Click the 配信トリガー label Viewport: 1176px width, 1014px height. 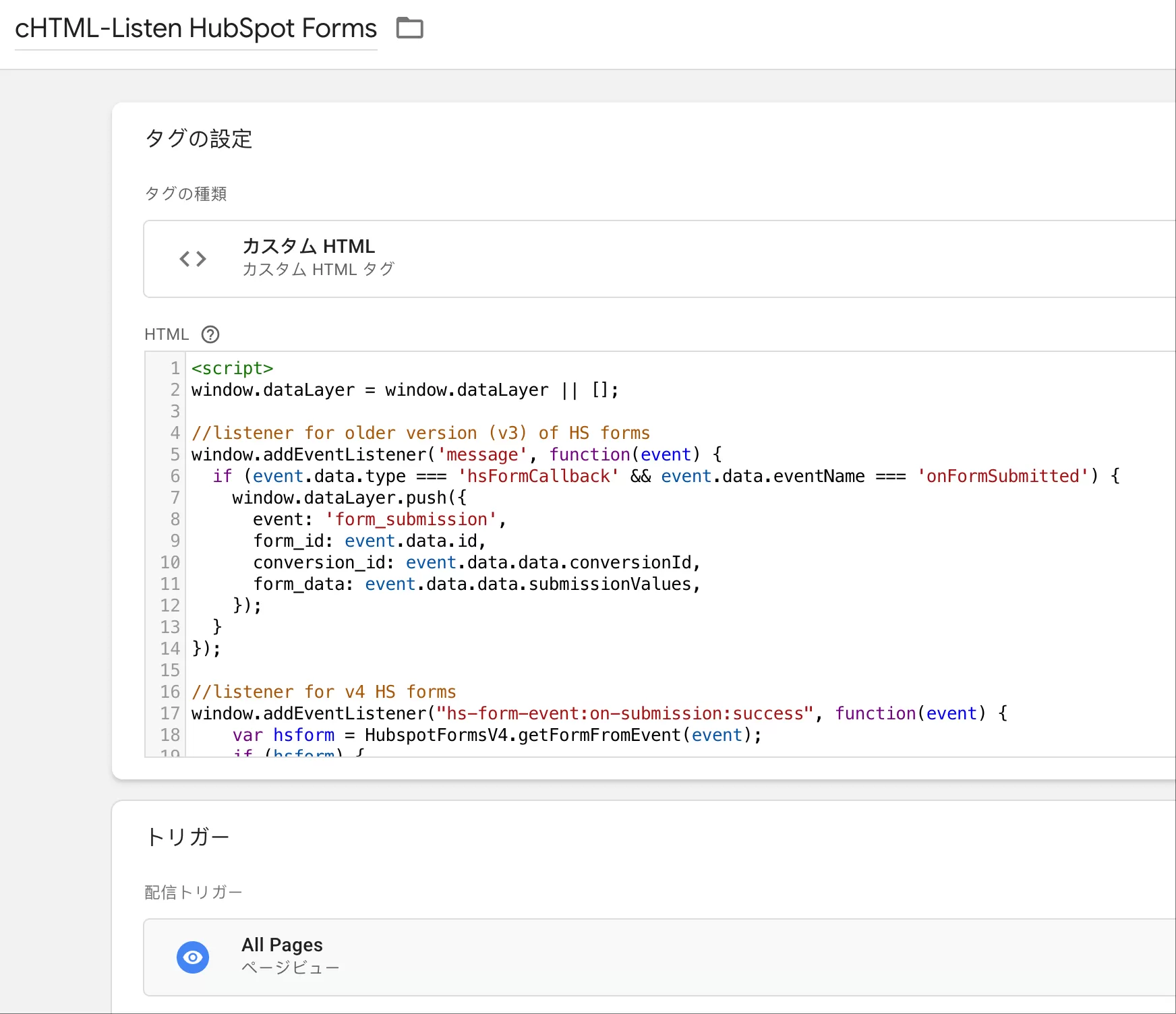(x=194, y=892)
